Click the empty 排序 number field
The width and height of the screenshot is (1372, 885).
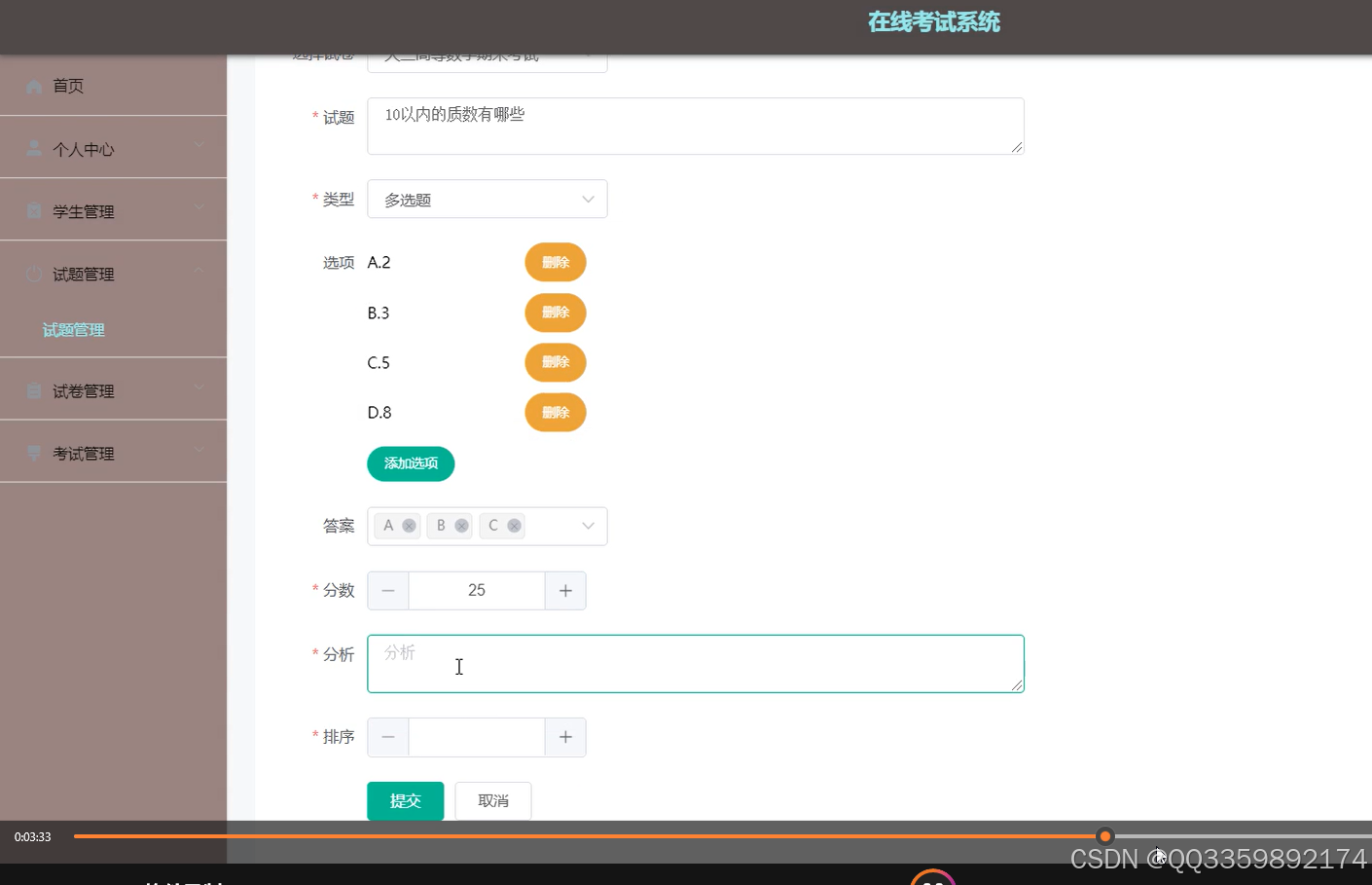pyautogui.click(x=477, y=738)
